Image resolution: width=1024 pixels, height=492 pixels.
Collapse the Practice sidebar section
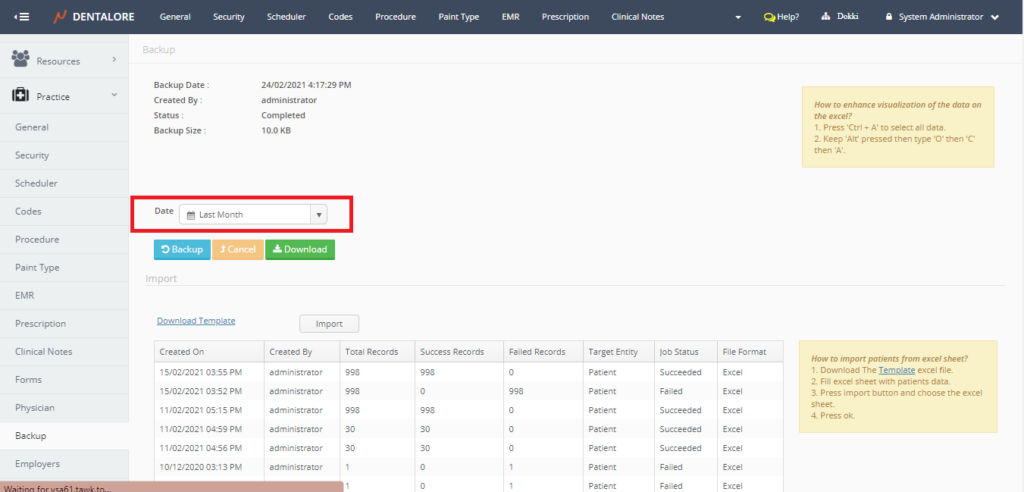(x=114, y=95)
